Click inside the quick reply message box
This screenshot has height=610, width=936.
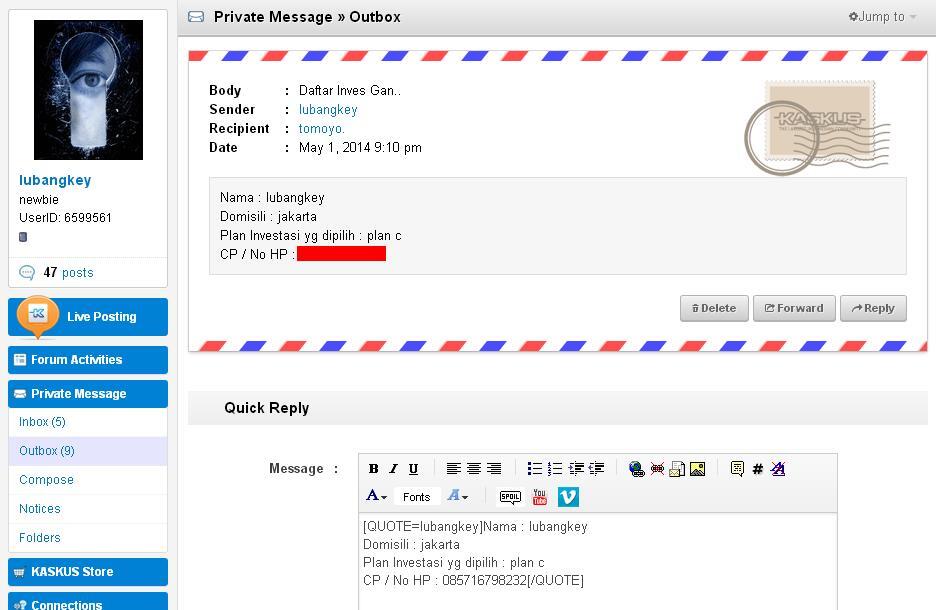click(598, 562)
